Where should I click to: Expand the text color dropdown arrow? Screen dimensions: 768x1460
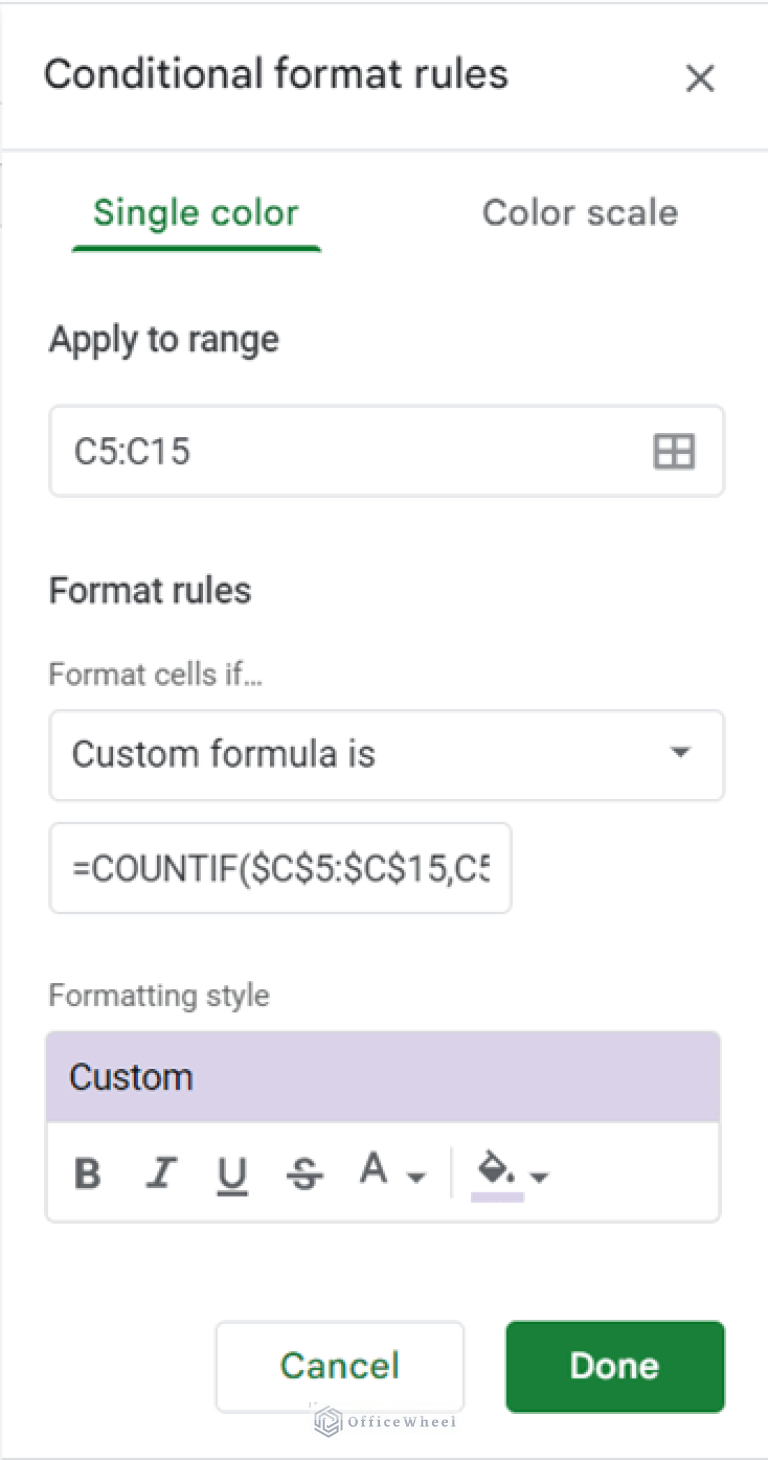[x=416, y=1177]
